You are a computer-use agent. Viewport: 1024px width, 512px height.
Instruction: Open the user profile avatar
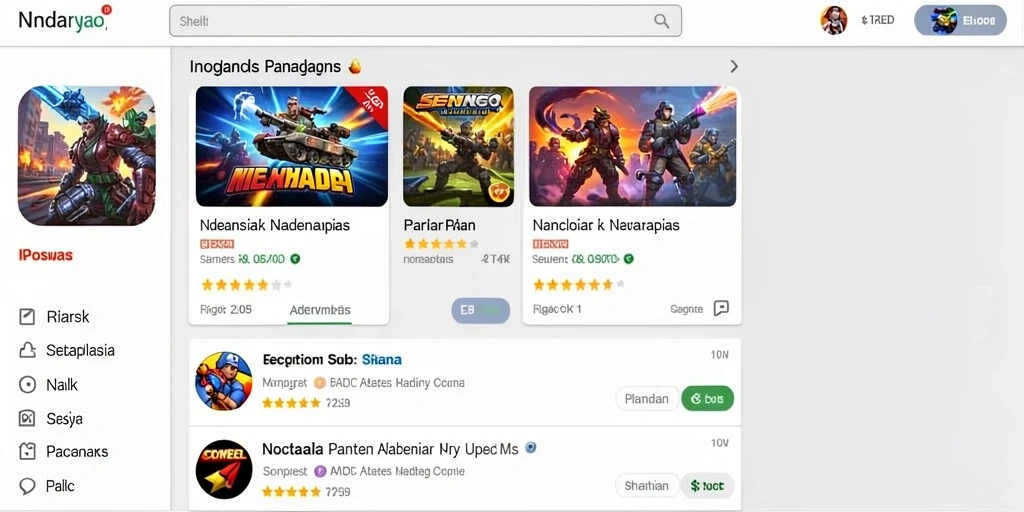(833, 20)
